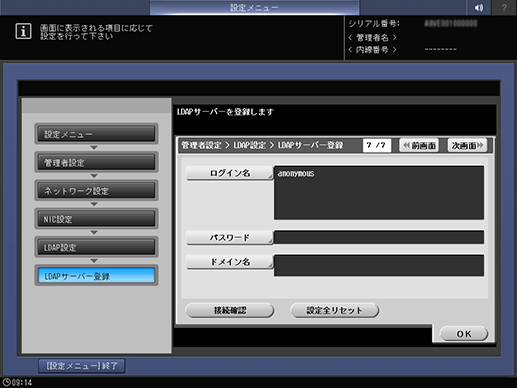
Task: Click the 09:14 time display
Action: tap(22, 382)
